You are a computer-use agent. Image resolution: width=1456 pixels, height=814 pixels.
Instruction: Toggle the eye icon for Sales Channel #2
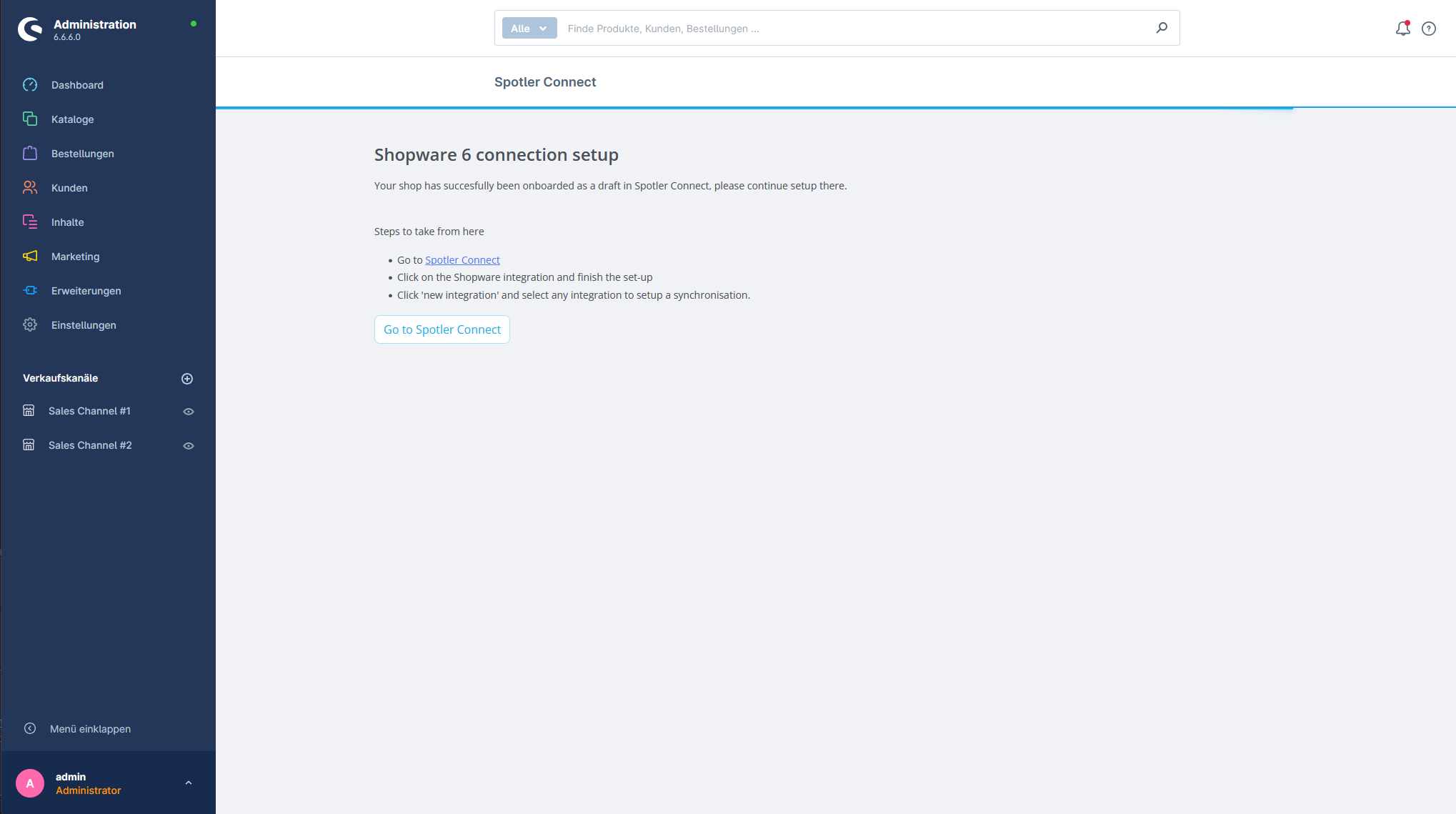click(189, 446)
